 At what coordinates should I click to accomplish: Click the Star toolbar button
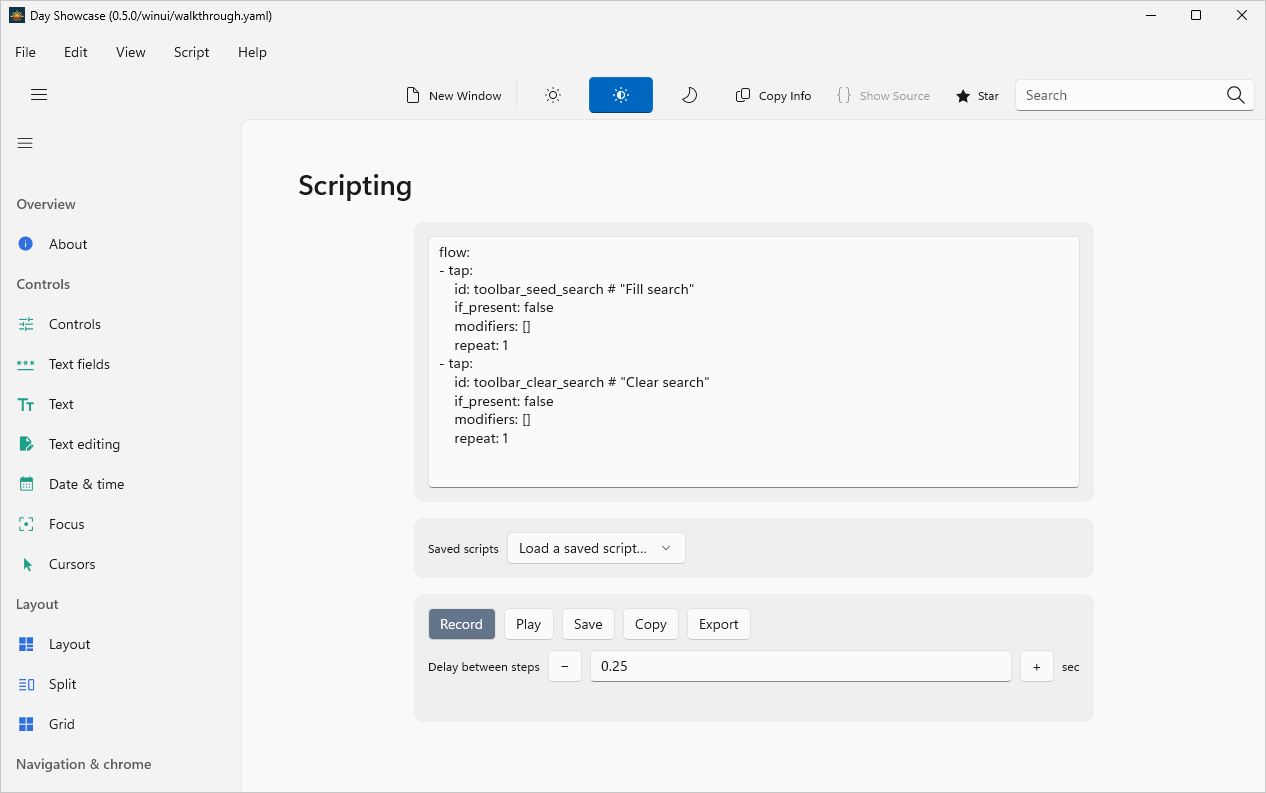(977, 95)
